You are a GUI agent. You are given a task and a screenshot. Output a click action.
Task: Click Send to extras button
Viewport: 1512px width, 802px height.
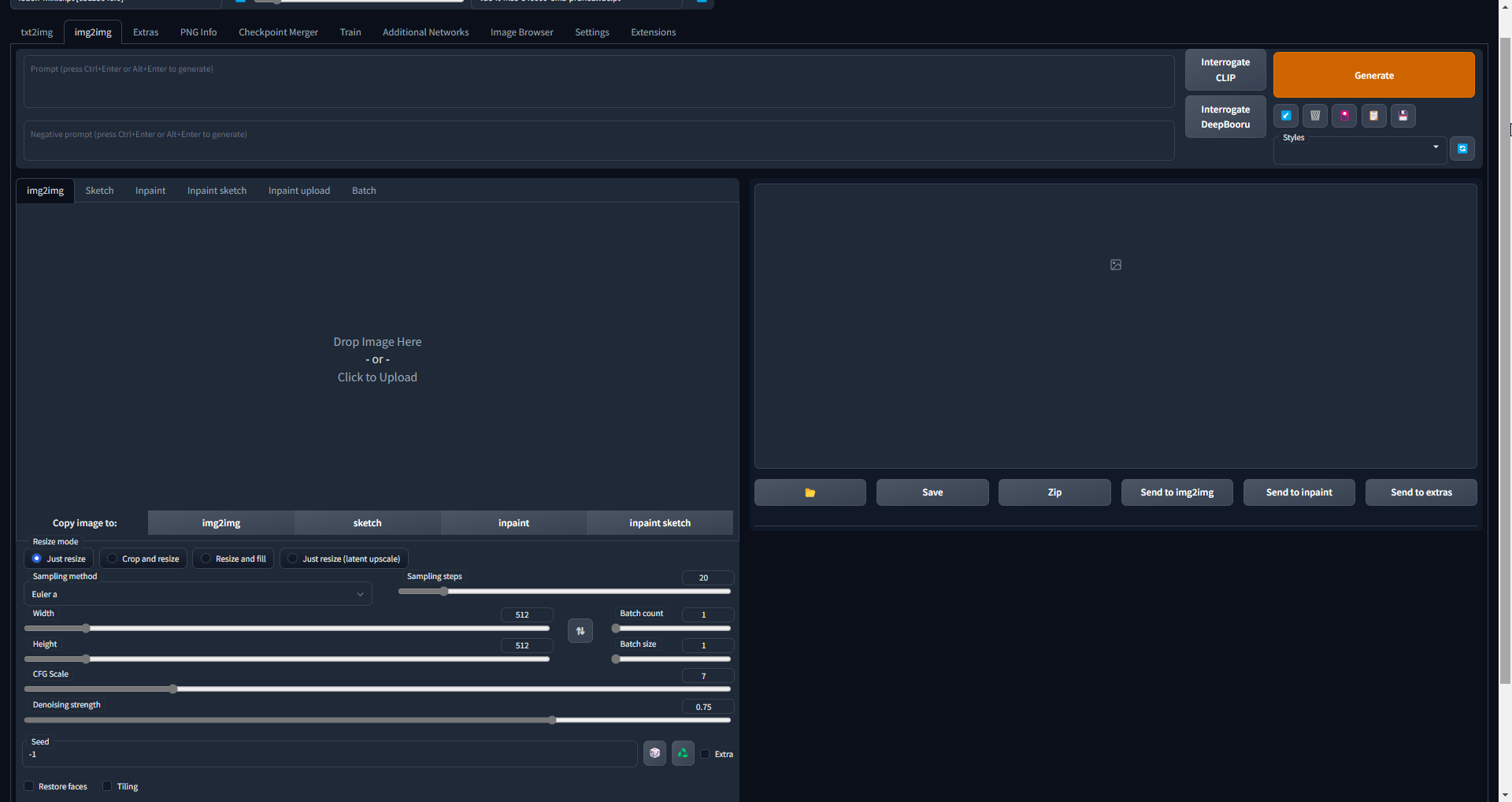pyautogui.click(x=1421, y=492)
